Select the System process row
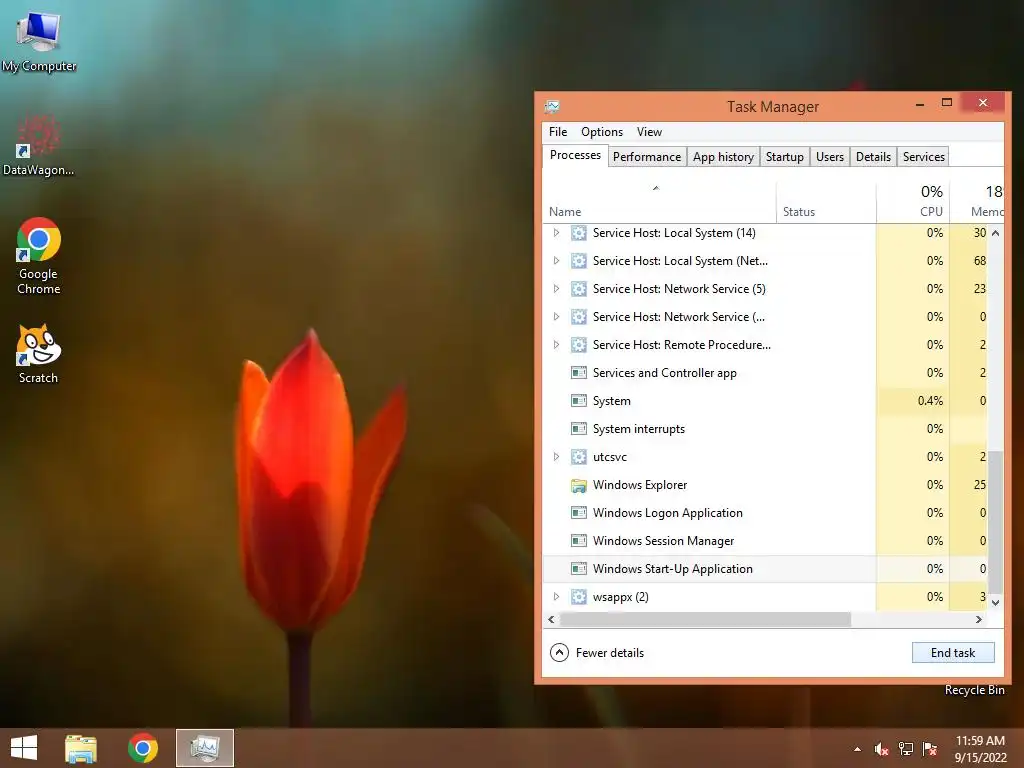Image resolution: width=1024 pixels, height=768 pixels. (x=765, y=401)
